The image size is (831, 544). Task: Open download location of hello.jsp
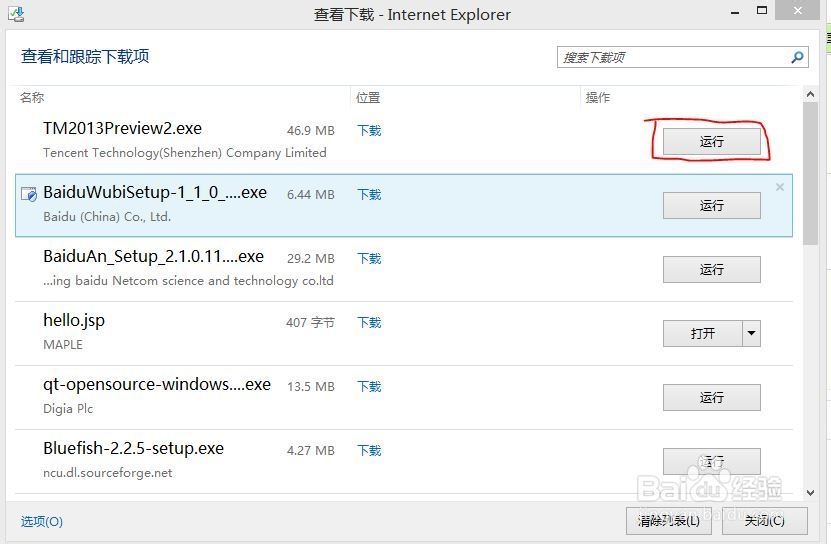pyautogui.click(x=369, y=322)
